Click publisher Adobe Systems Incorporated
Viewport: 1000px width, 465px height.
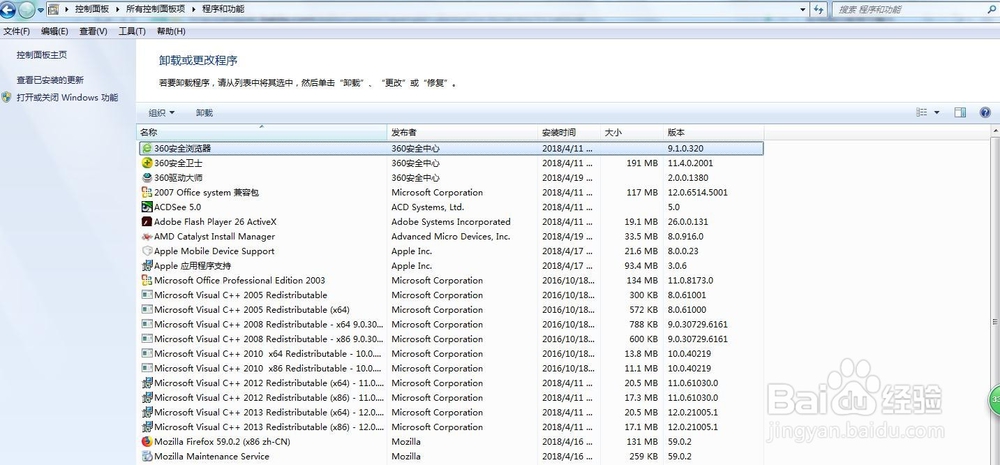[451, 222]
